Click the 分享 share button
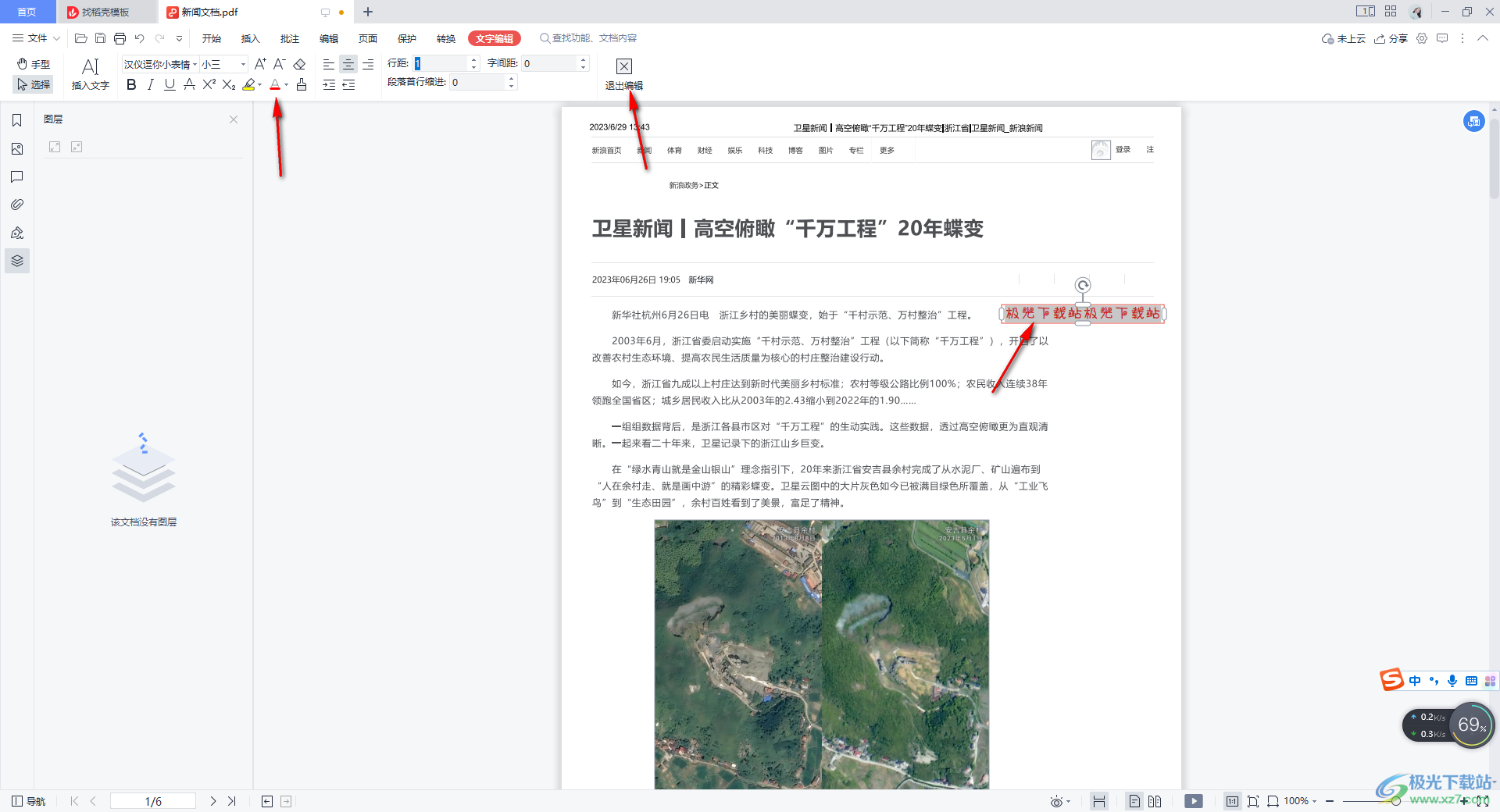 click(x=1391, y=38)
